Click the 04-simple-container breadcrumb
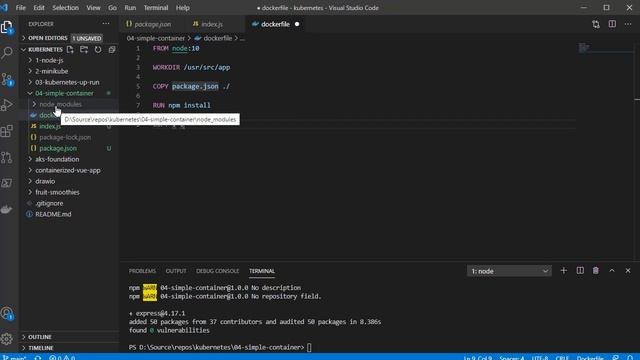 tap(156, 38)
